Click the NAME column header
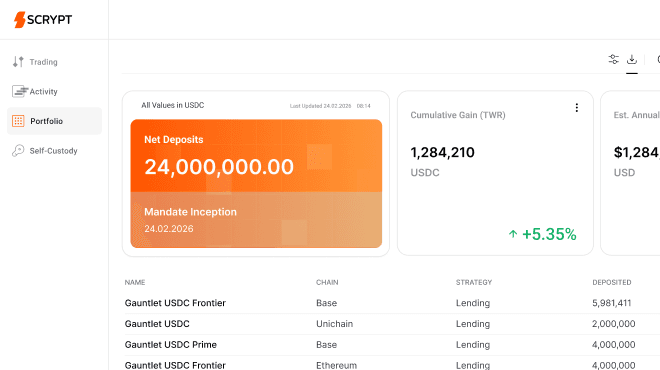Viewport: 660px width, 370px height. pos(135,282)
